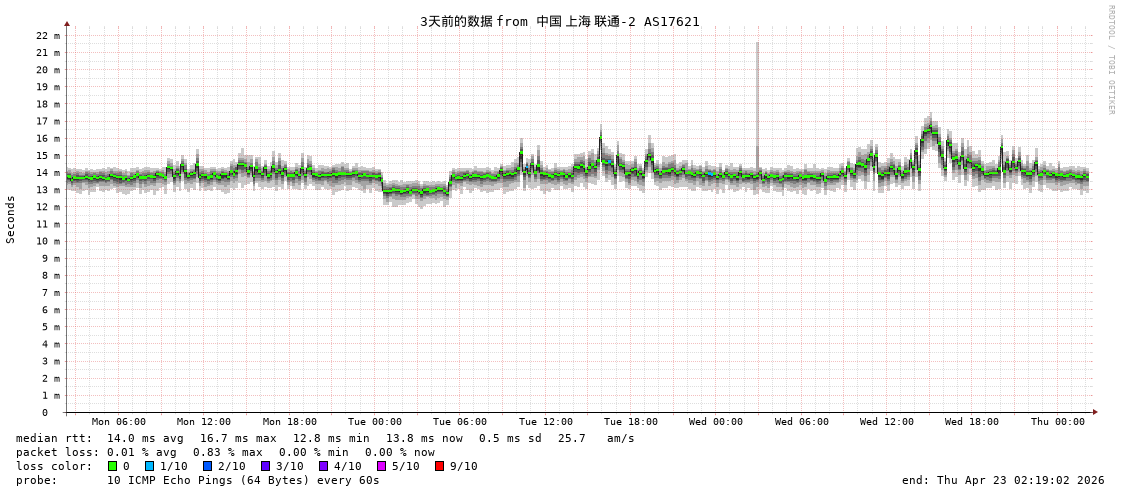Click the red 9/10 loss swatch
Image resolution: width=1121 pixels, height=494 pixels.
[439, 466]
